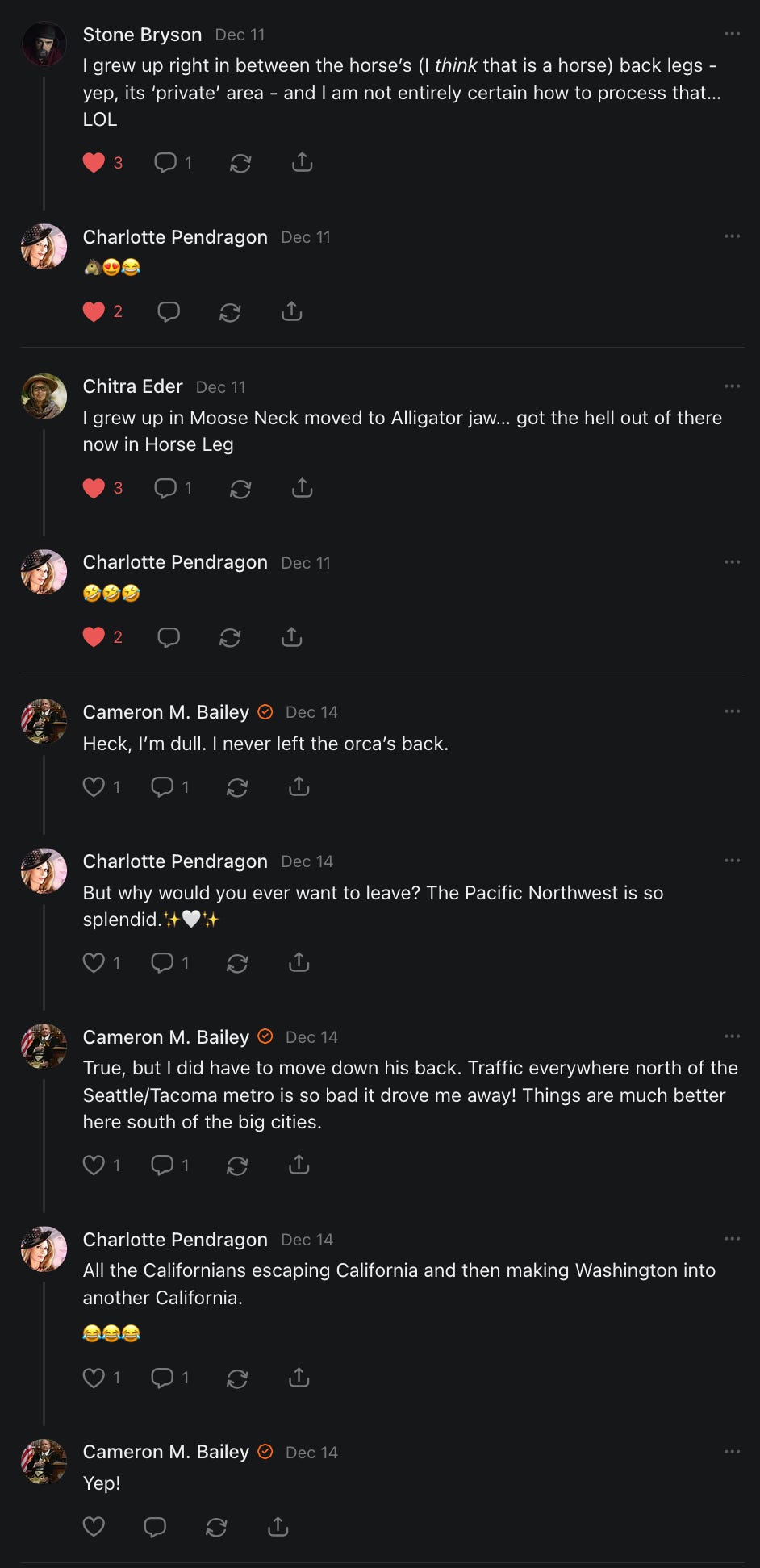Image resolution: width=760 pixels, height=1568 pixels.
Task: Open Chitra Eder's profile name link
Action: point(133,386)
